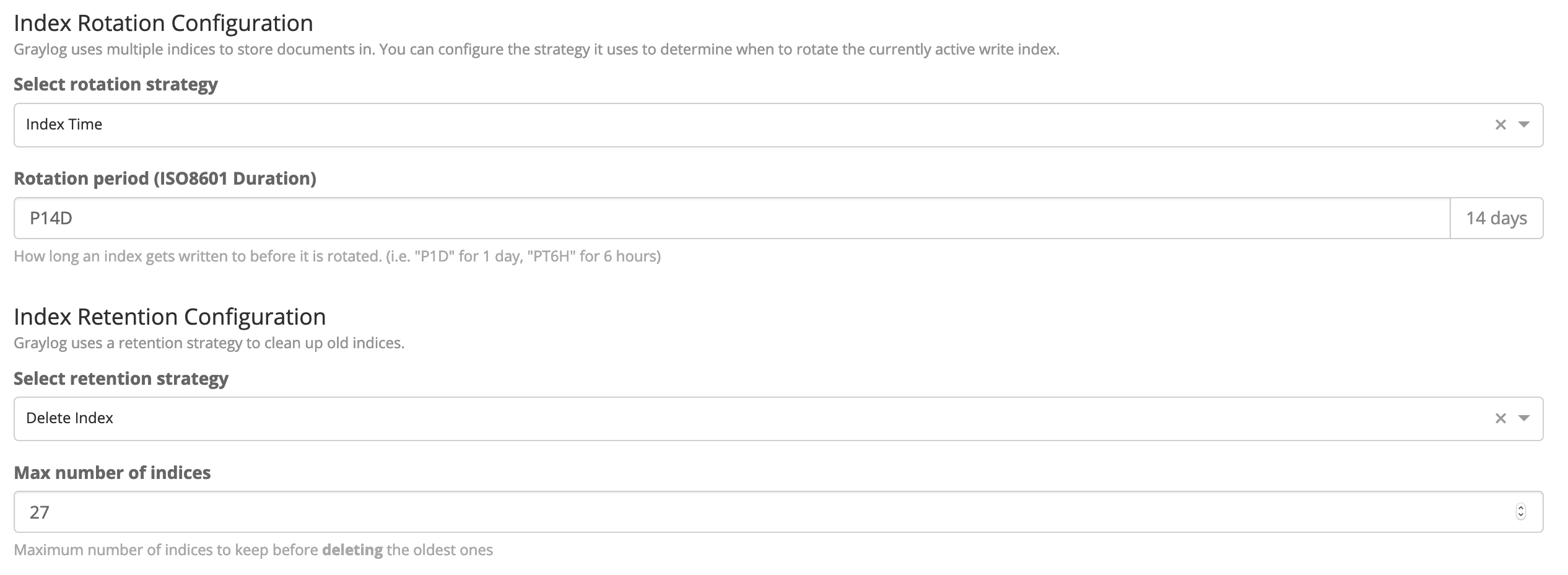This screenshot has width=1568, height=575.
Task: Click the rotation period help text
Action: 337,257
